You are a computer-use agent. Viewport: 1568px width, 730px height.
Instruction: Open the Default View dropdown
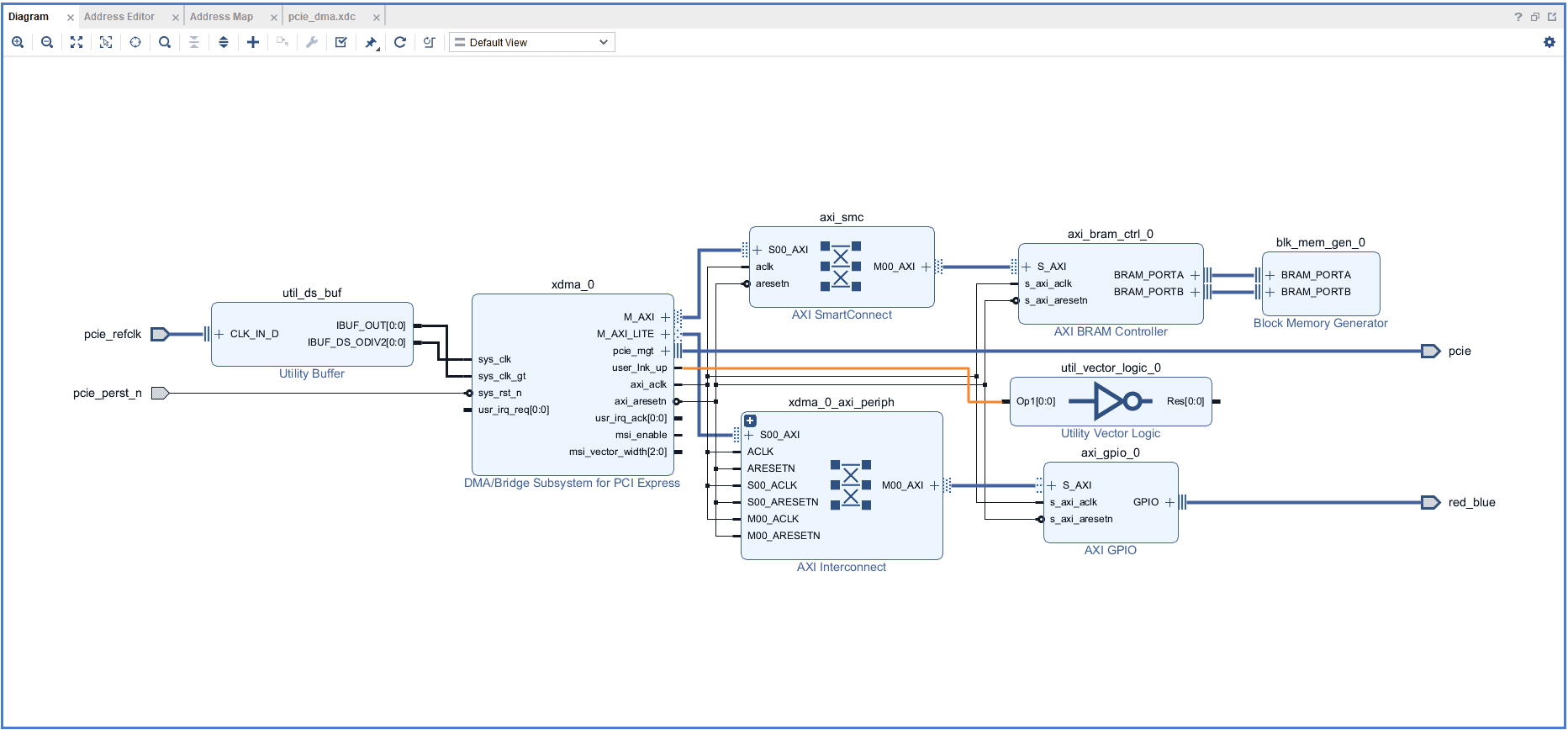(x=532, y=42)
